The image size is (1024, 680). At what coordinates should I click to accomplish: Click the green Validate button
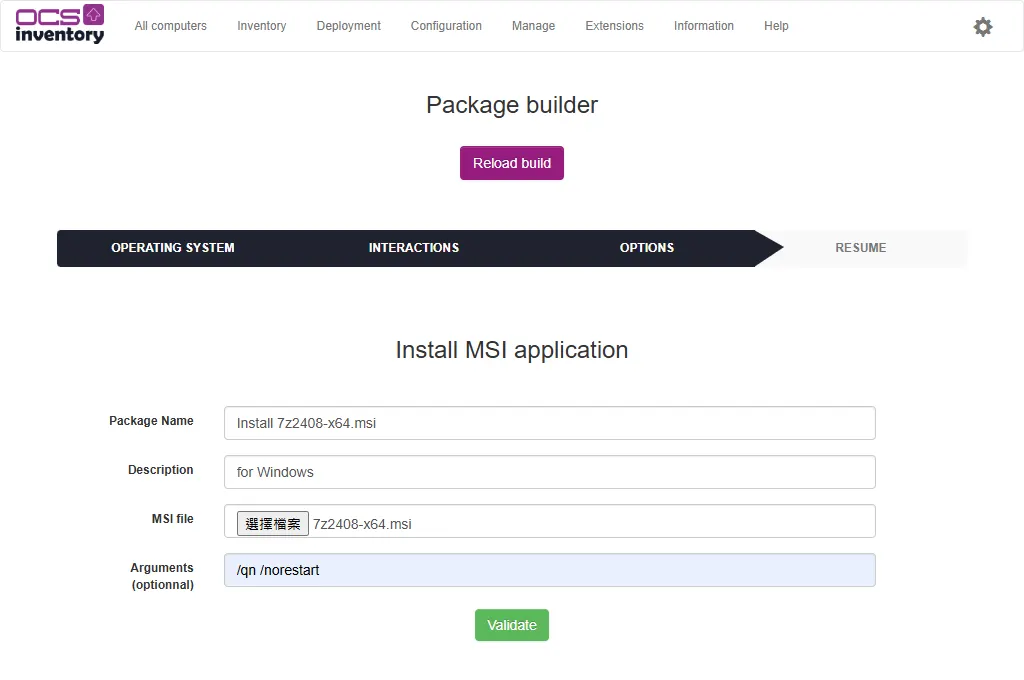[x=512, y=625]
